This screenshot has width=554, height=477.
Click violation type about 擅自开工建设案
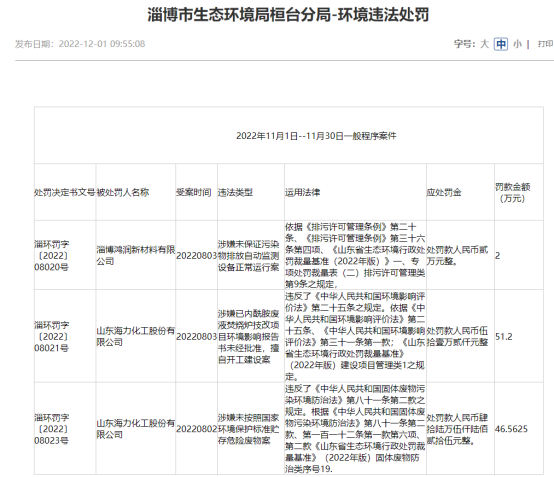pos(249,336)
